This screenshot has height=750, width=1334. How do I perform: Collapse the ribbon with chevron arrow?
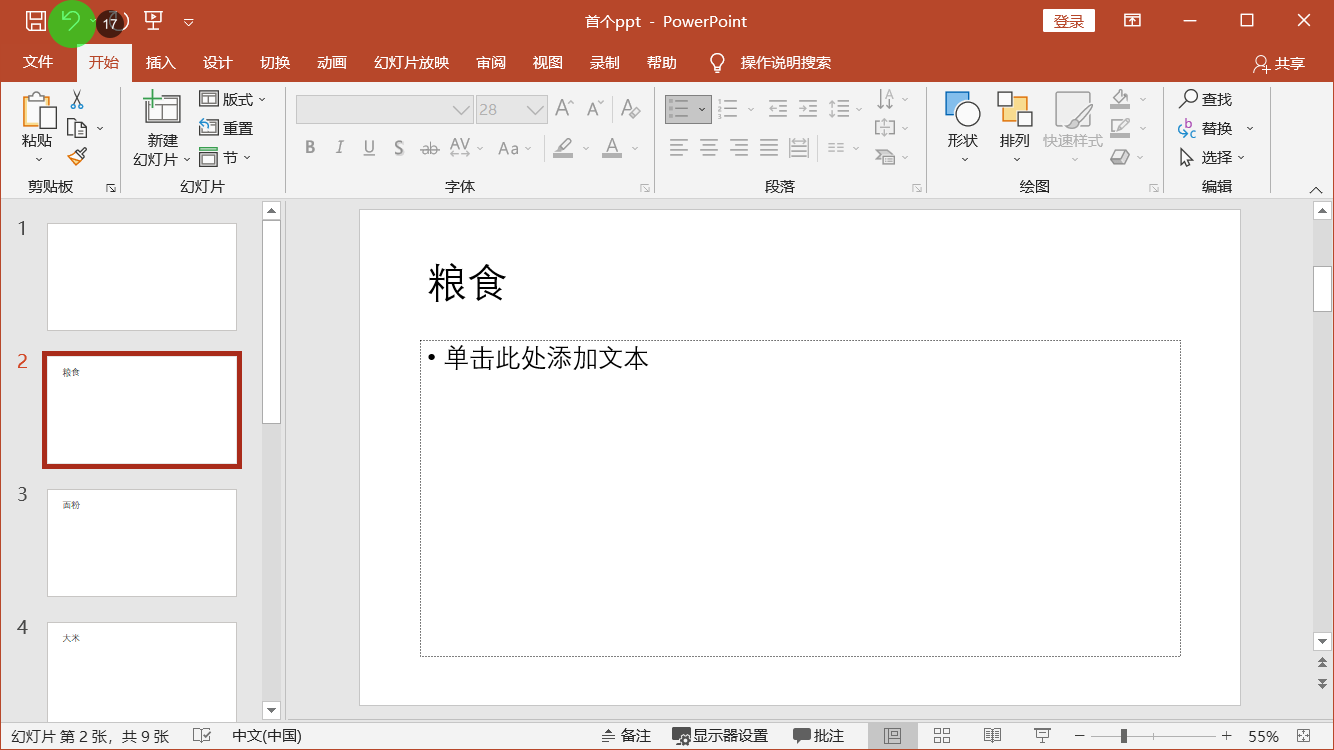[x=1316, y=190]
